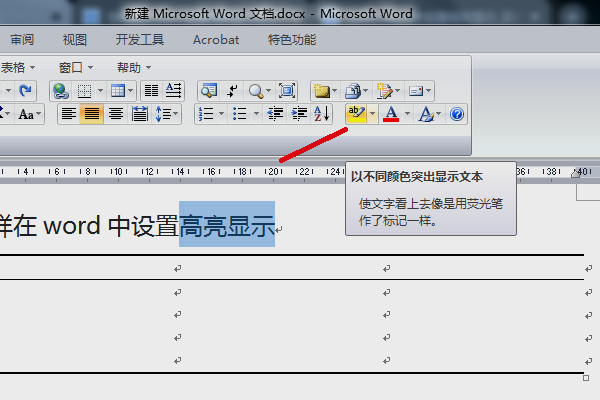This screenshot has width=600, height=400.
Task: Click the Redo arrow icon
Action: [x=25, y=91]
